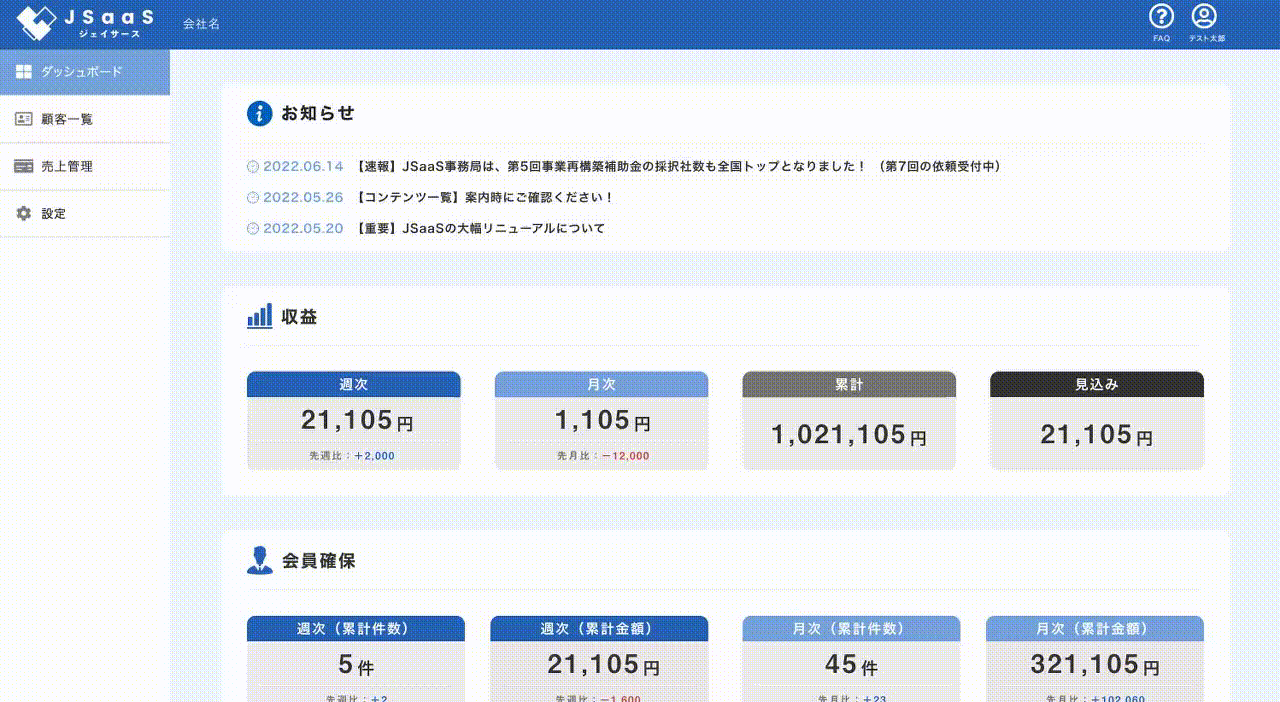Read the 重要 JSaaS大幅リニューアル notice
1280x702 pixels.
[x=480, y=229]
